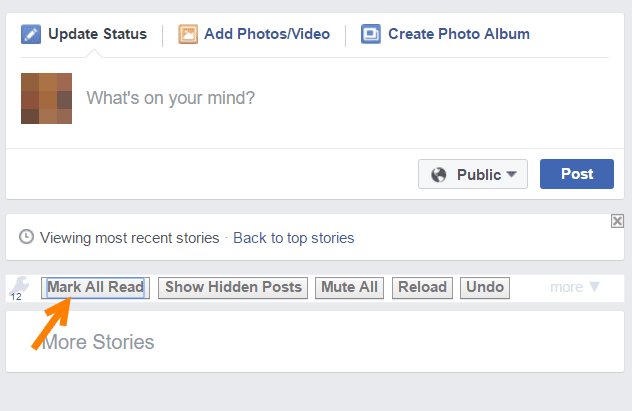
Task: Click the wrench icon with badge 12
Action: coord(19,288)
